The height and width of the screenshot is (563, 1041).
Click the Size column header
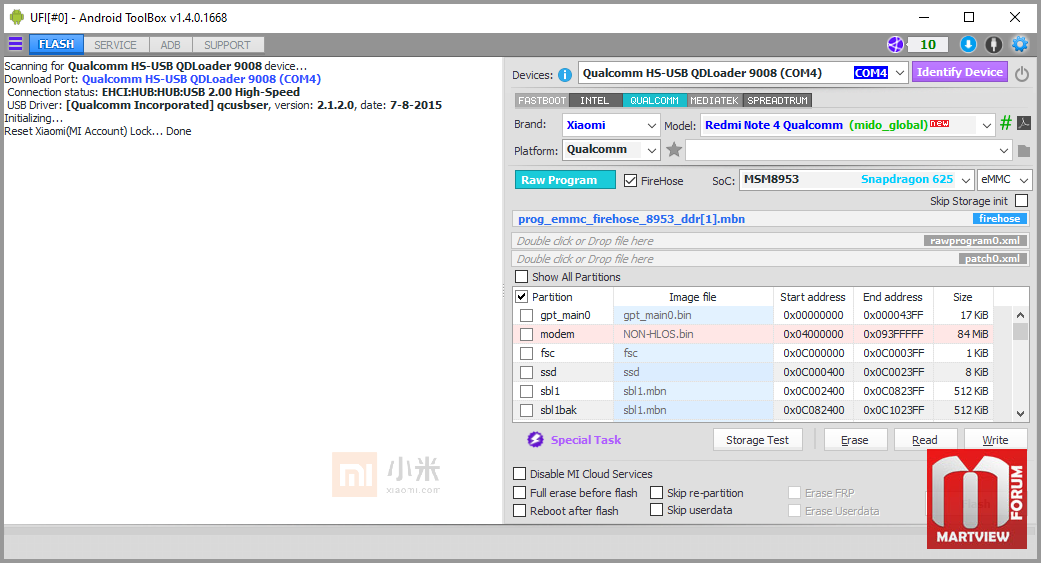click(x=963, y=297)
